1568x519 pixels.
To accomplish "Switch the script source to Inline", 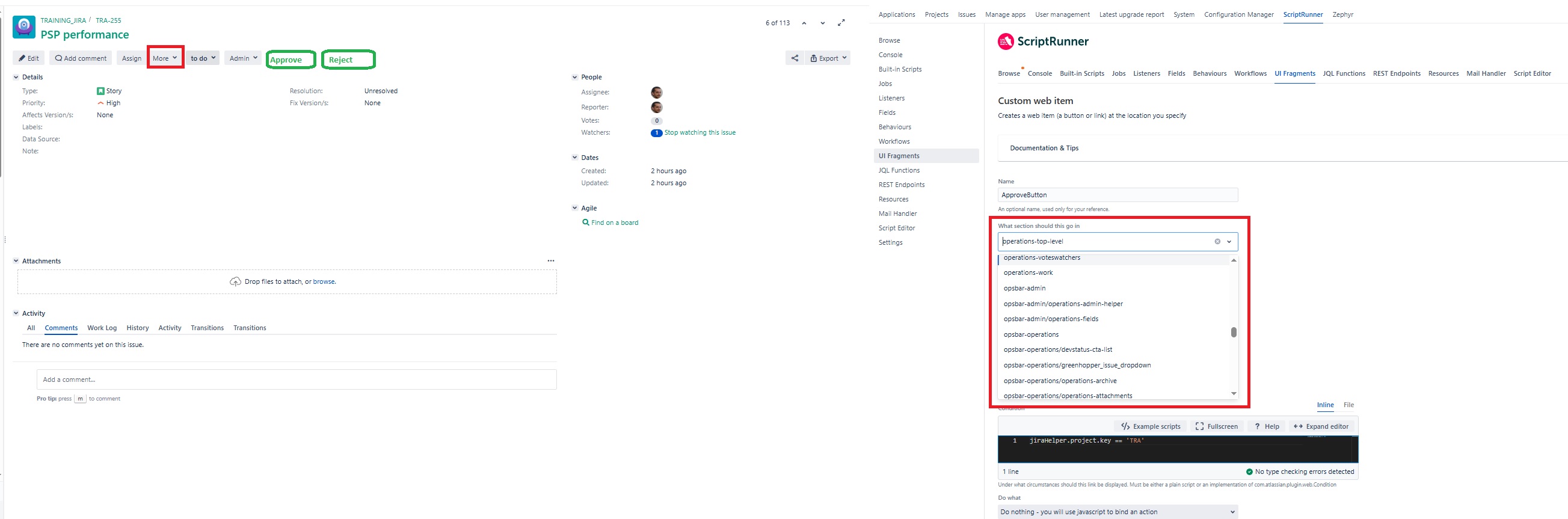I will [x=1325, y=405].
